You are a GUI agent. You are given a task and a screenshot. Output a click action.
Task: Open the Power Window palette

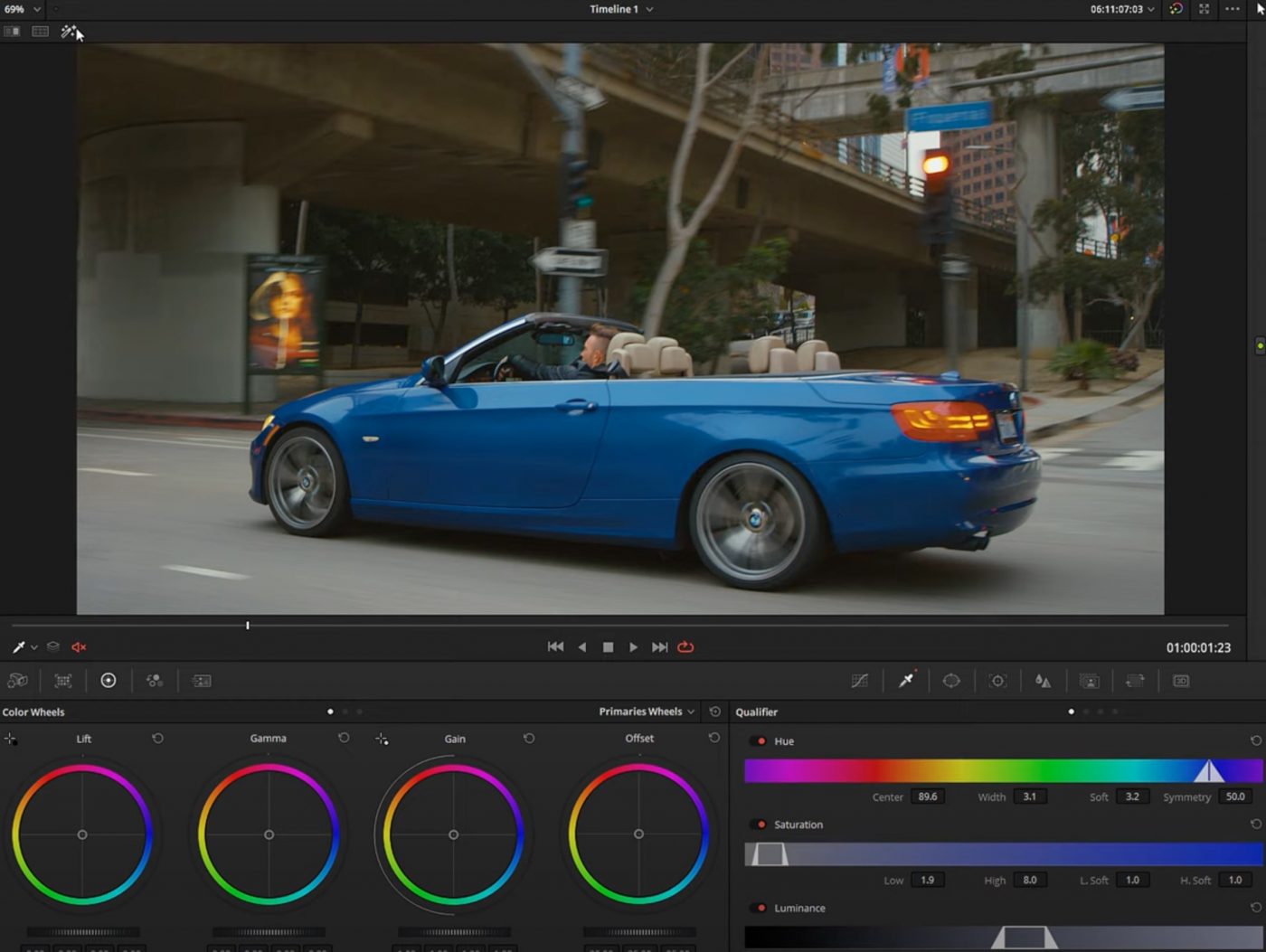[951, 681]
